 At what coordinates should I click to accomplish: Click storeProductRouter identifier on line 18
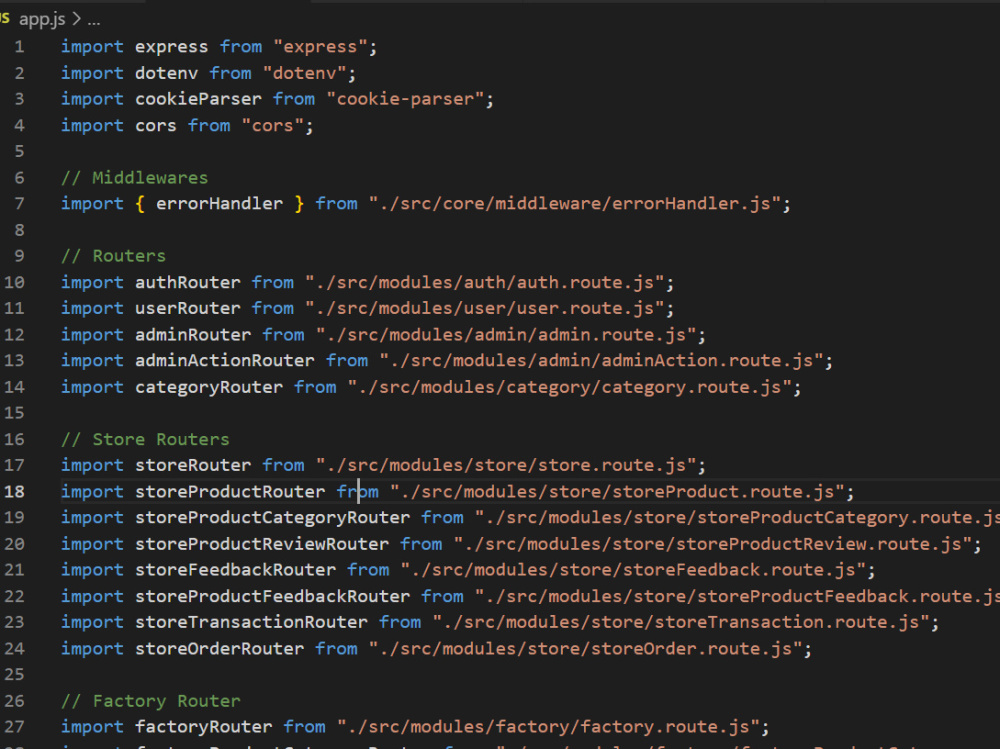click(x=230, y=491)
